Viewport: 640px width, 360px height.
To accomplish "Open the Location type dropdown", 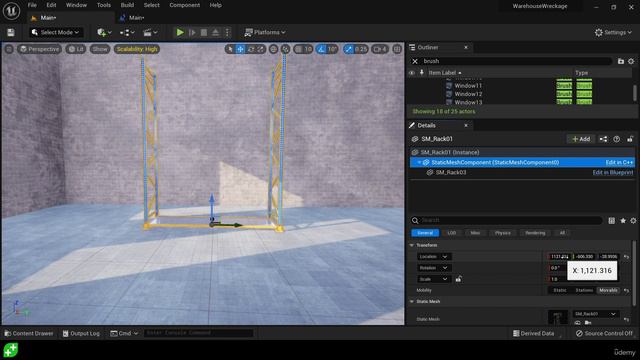I will [x=433, y=256].
